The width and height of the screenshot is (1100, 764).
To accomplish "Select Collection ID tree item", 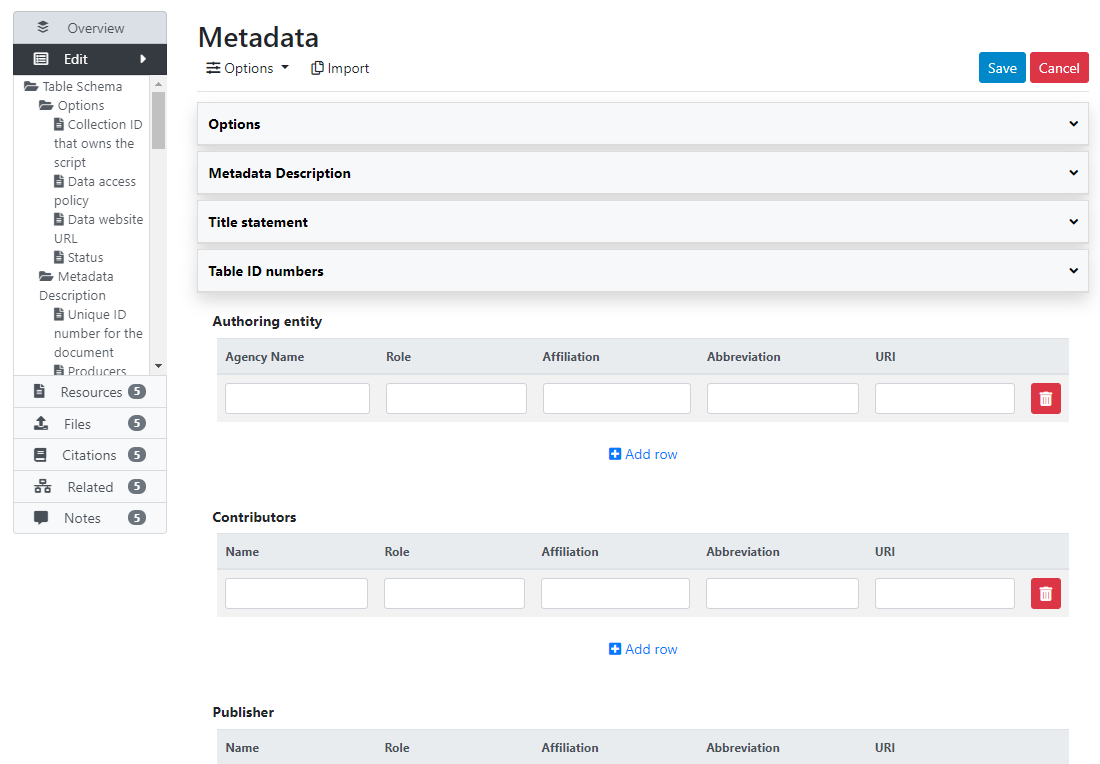I will 98,143.
